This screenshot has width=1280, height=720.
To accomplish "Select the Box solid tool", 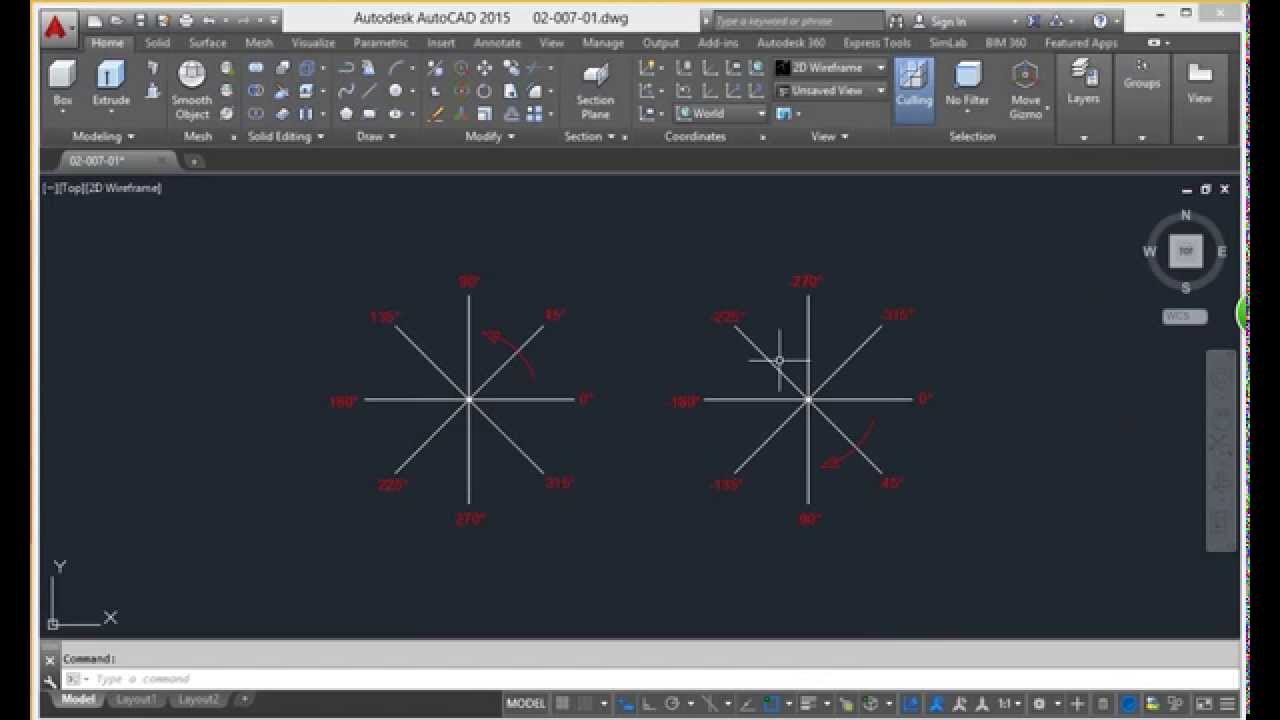I will (x=62, y=84).
